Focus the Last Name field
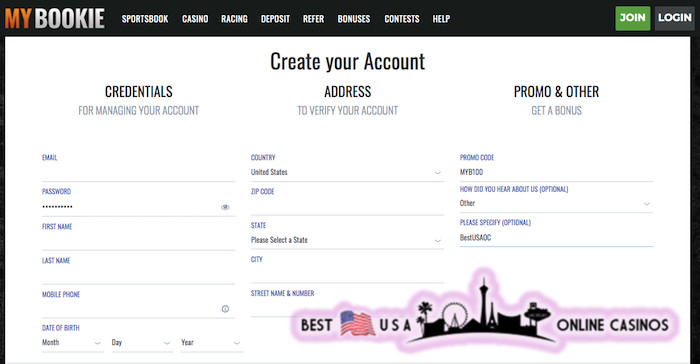 (x=138, y=276)
